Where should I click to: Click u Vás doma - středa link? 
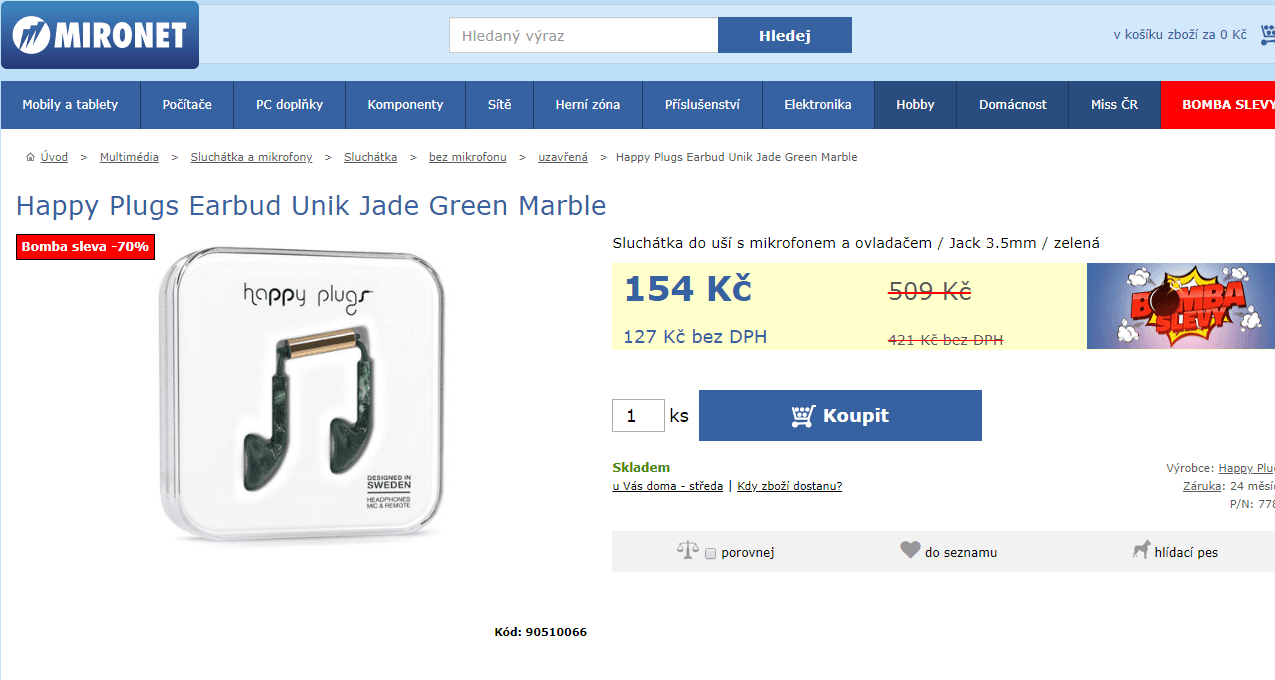[668, 486]
